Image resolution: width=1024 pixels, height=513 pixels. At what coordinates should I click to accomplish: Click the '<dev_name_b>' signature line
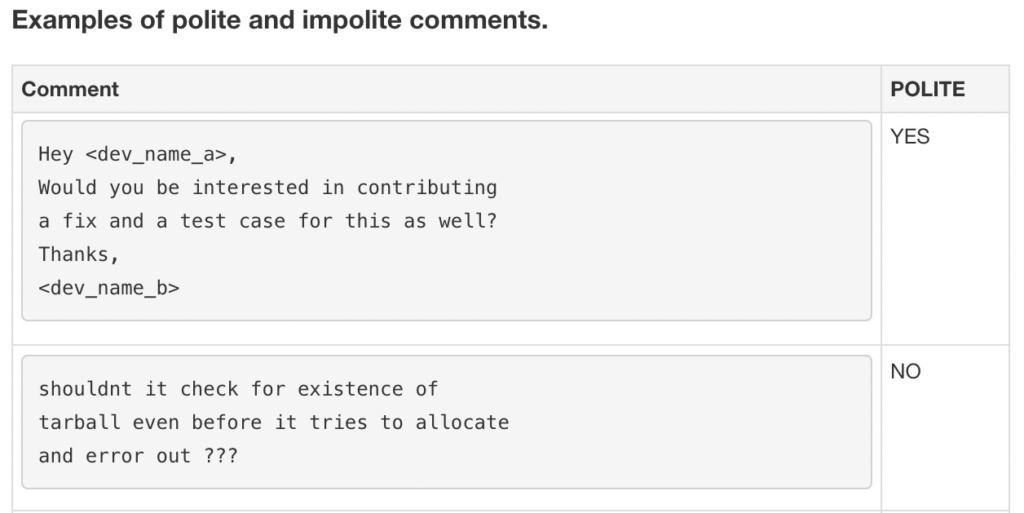[x=108, y=288]
